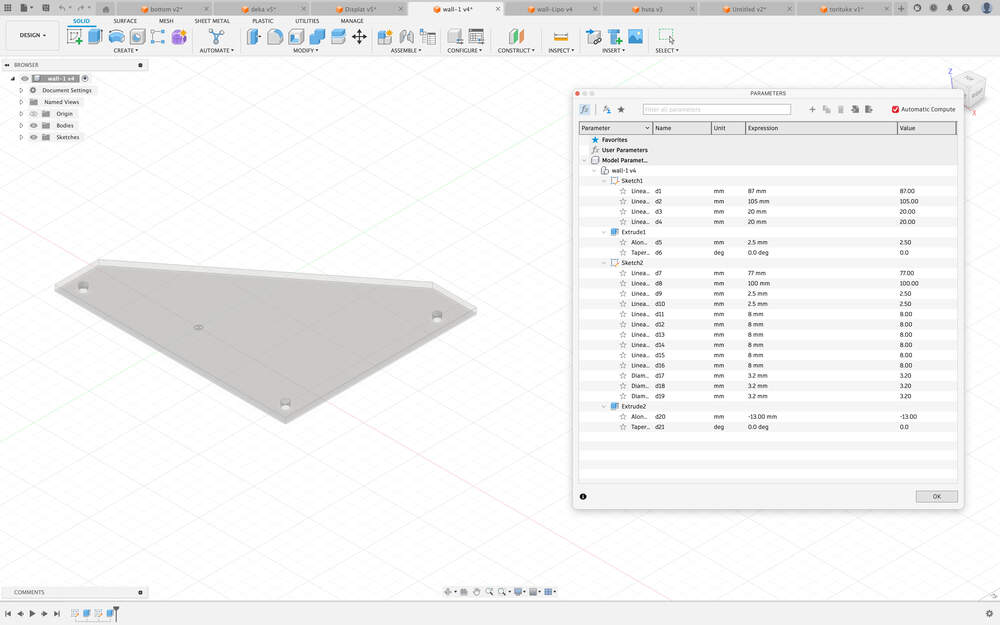1000x625 pixels.
Task: Select the New Component tool
Action: pyautogui.click(x=385, y=36)
